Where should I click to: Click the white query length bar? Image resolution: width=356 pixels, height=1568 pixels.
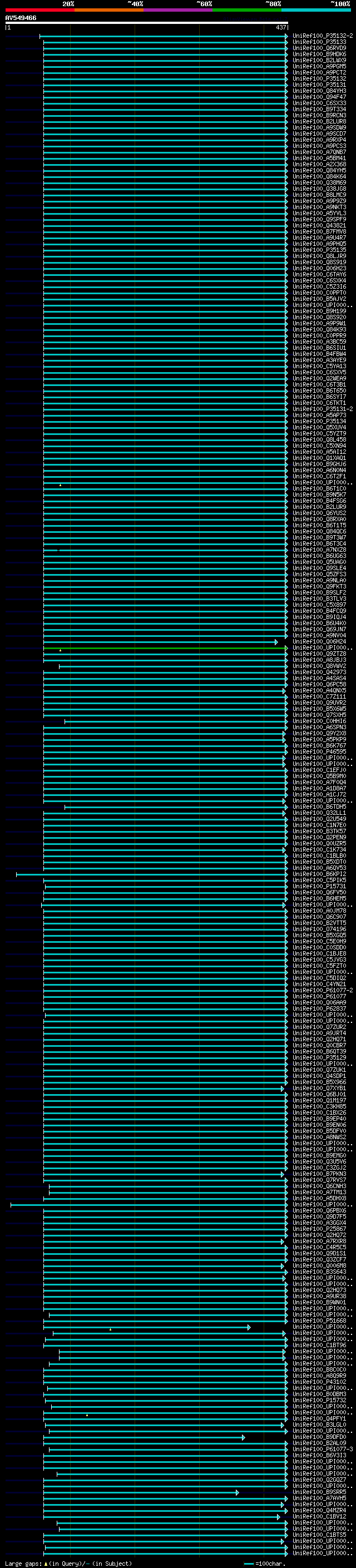[147, 23]
